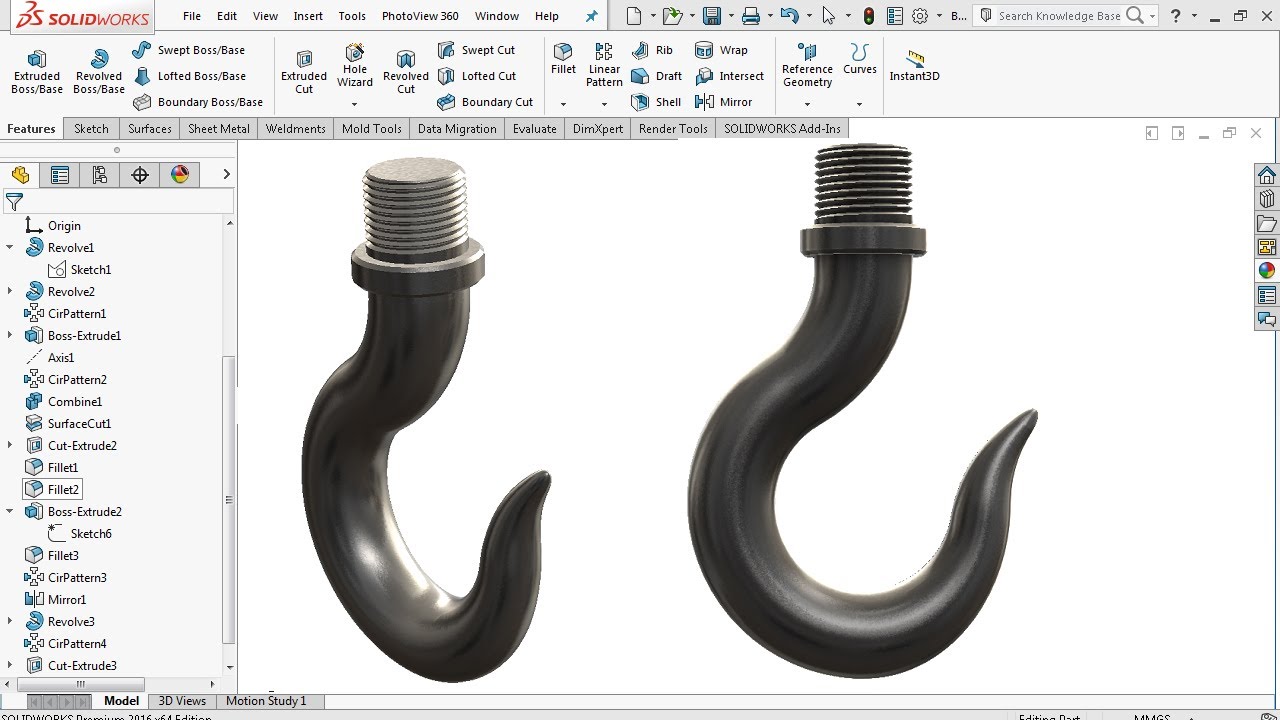Pin the menu bar with pushpin
Screen dimensions: 1280x720
[591, 16]
